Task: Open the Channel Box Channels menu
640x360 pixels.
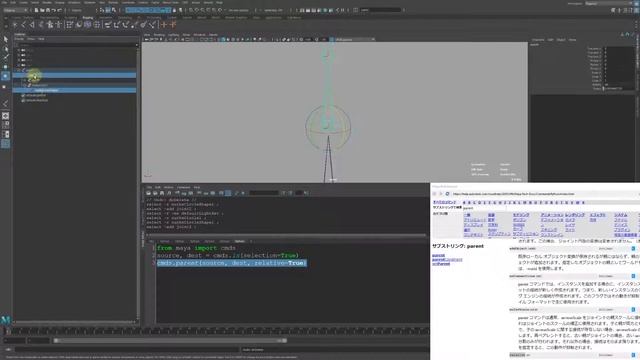Action: pos(538,40)
